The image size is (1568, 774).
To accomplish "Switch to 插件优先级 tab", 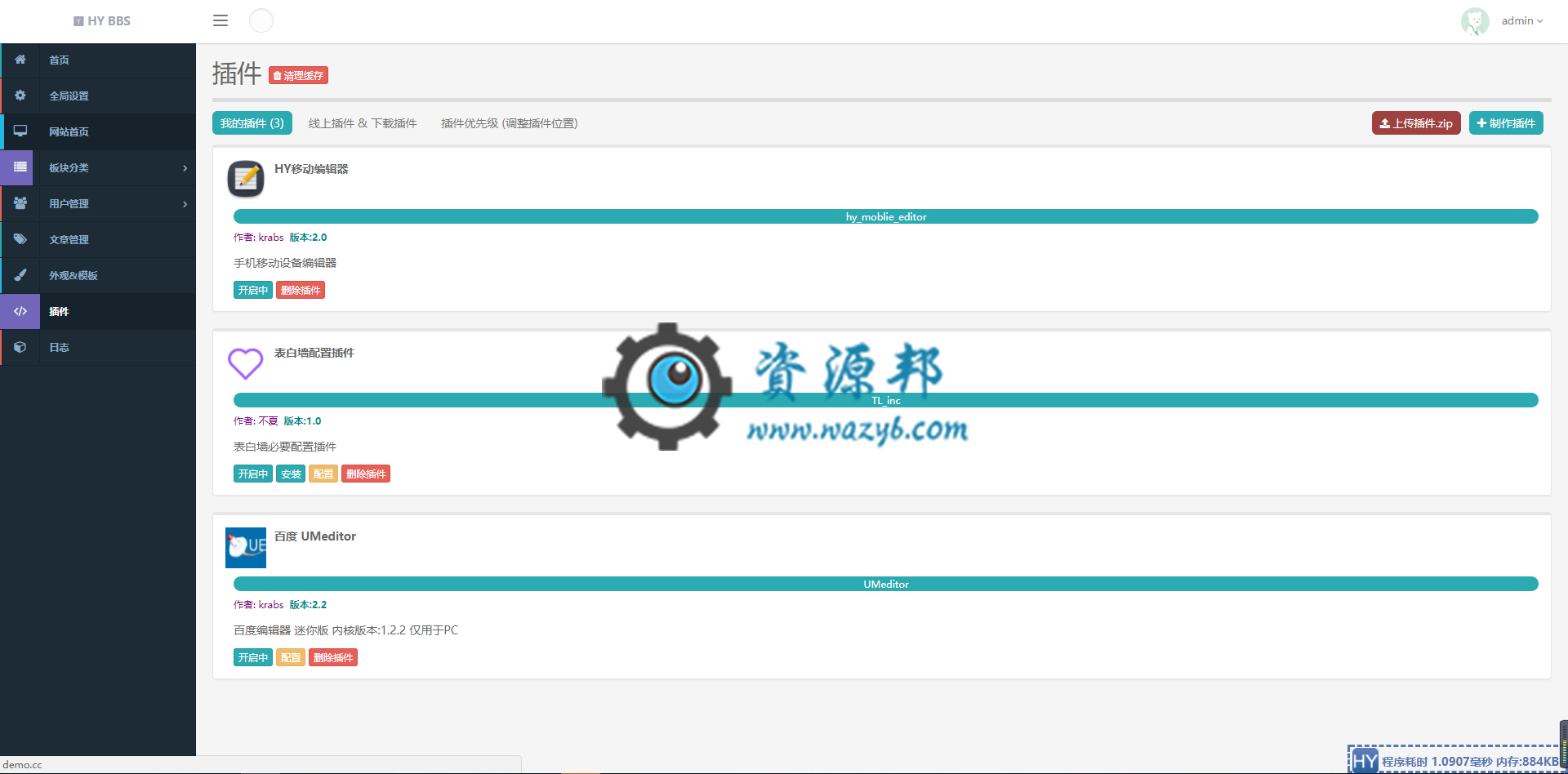I will pos(510,123).
